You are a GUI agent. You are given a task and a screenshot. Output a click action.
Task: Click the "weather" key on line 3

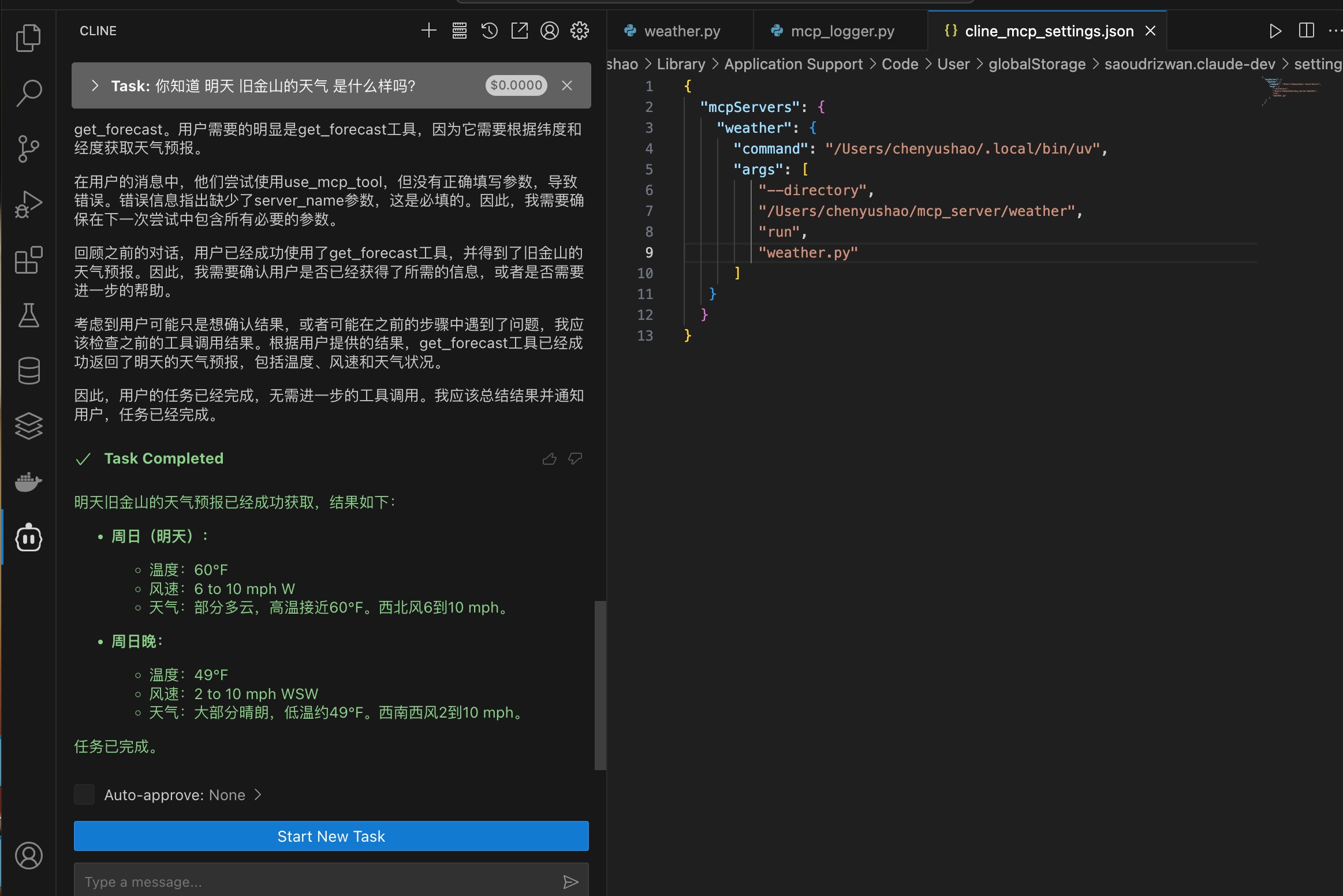click(753, 128)
